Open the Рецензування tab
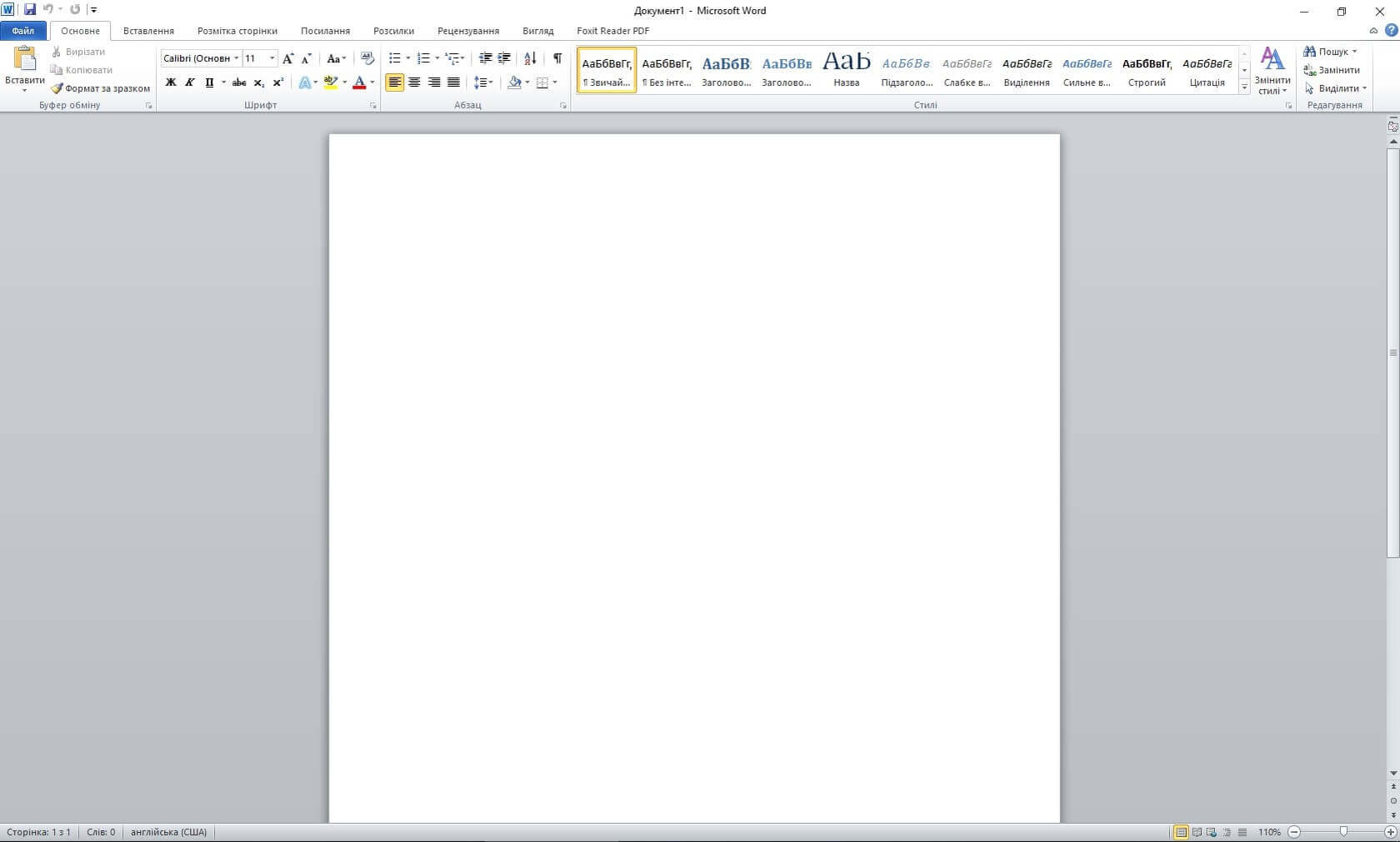 [468, 31]
